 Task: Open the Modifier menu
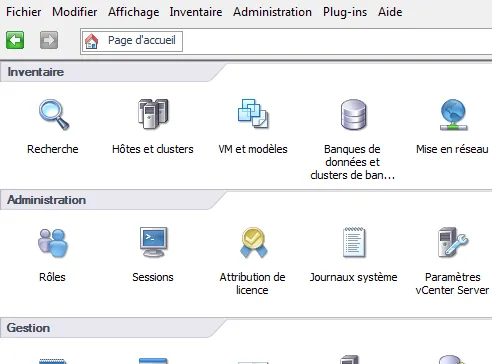point(75,12)
